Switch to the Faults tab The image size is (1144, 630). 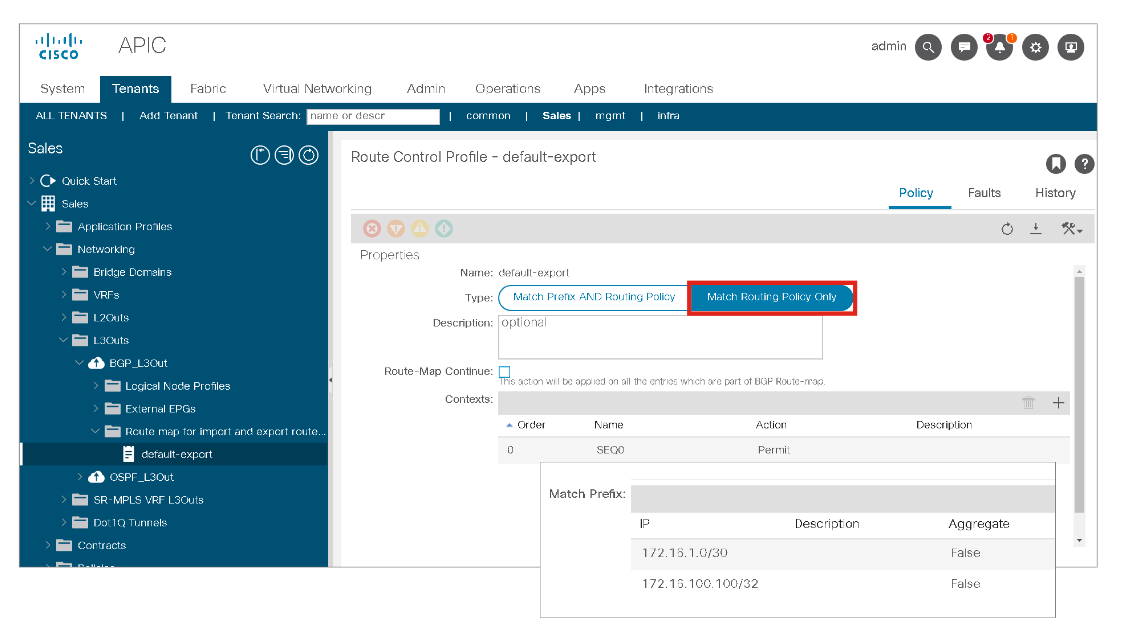click(x=984, y=193)
